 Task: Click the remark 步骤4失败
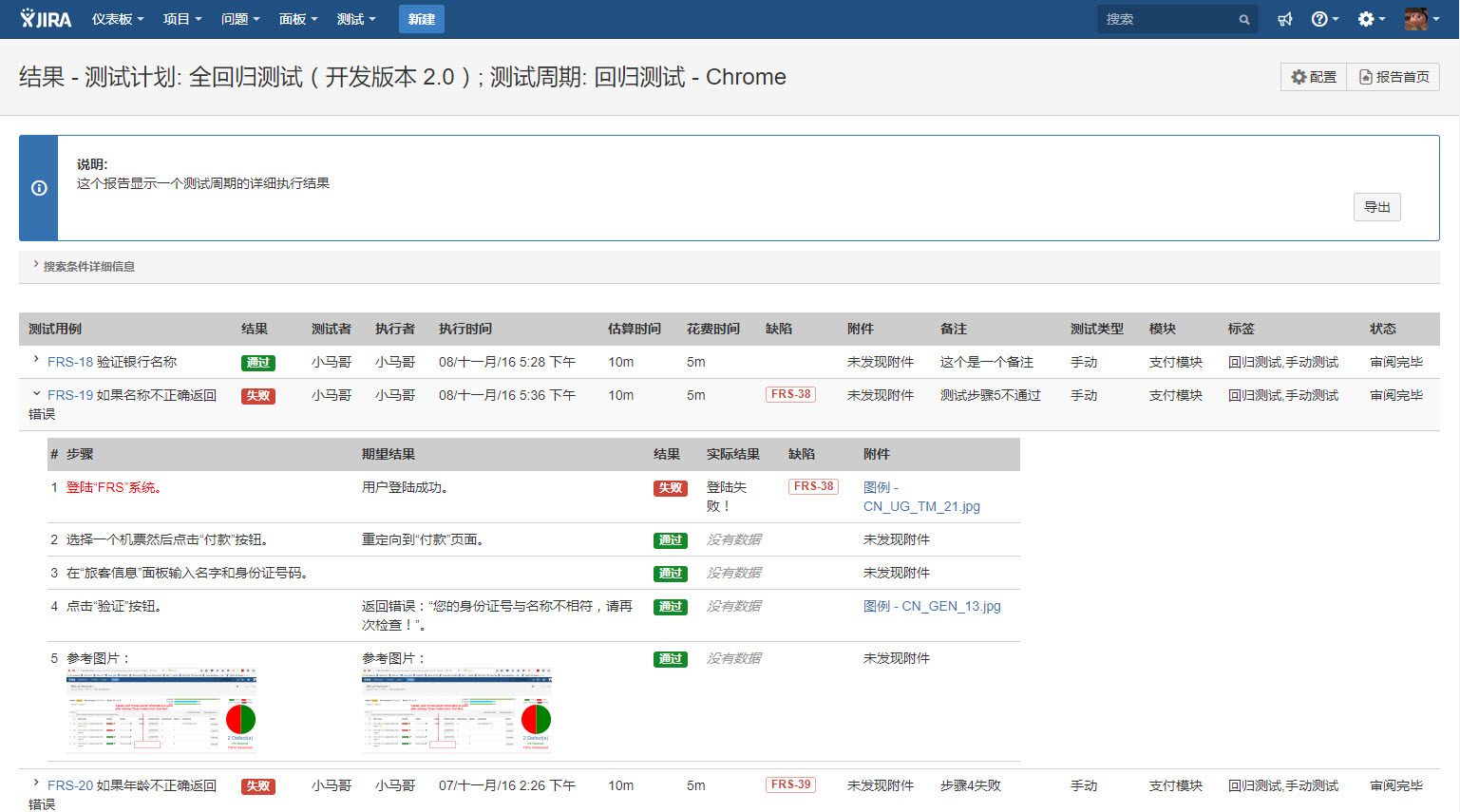[x=971, y=785]
